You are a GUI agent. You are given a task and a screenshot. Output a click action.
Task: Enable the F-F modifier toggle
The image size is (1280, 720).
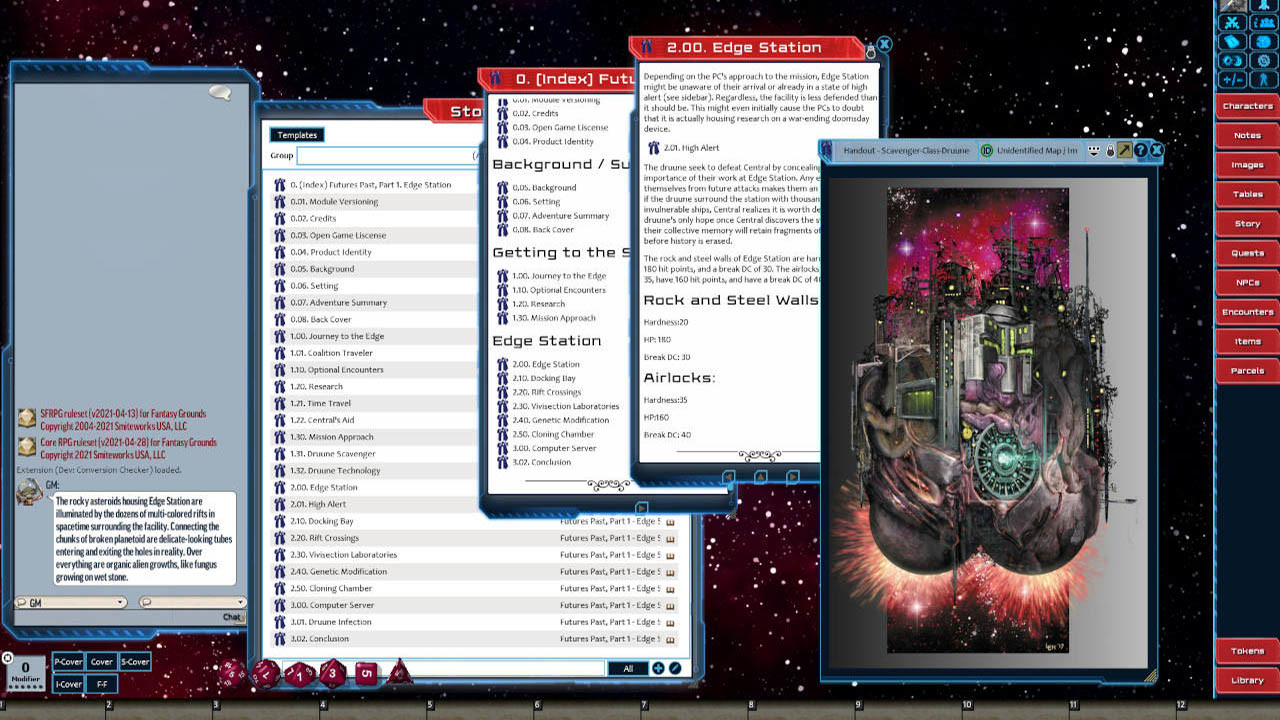point(101,683)
